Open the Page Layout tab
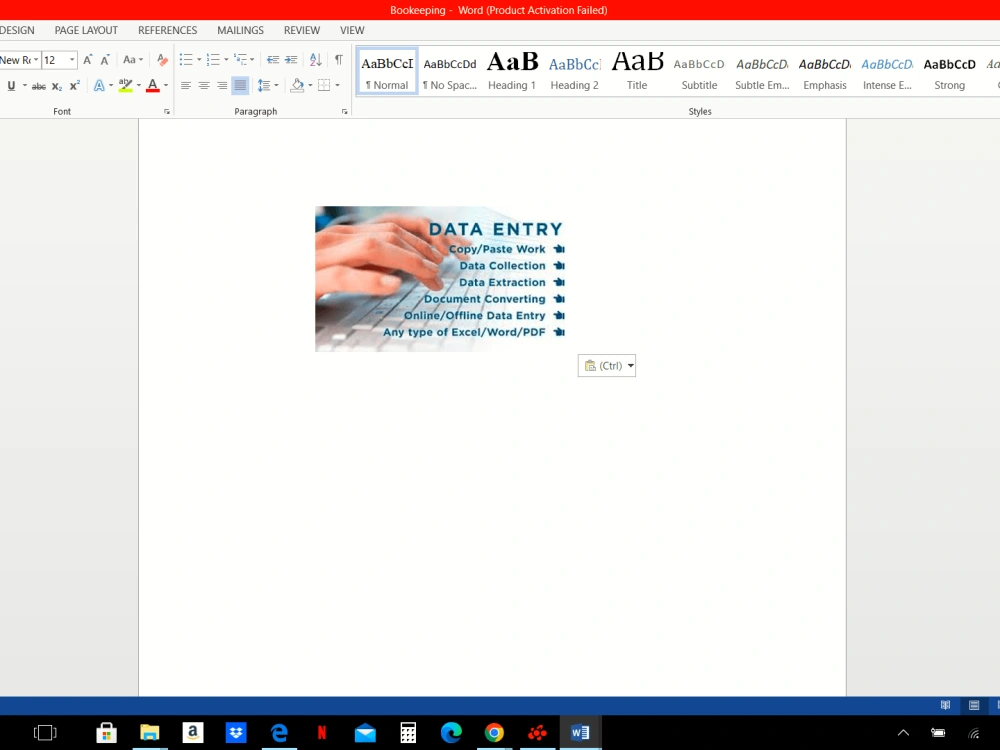The width and height of the screenshot is (1000, 750). 86,30
